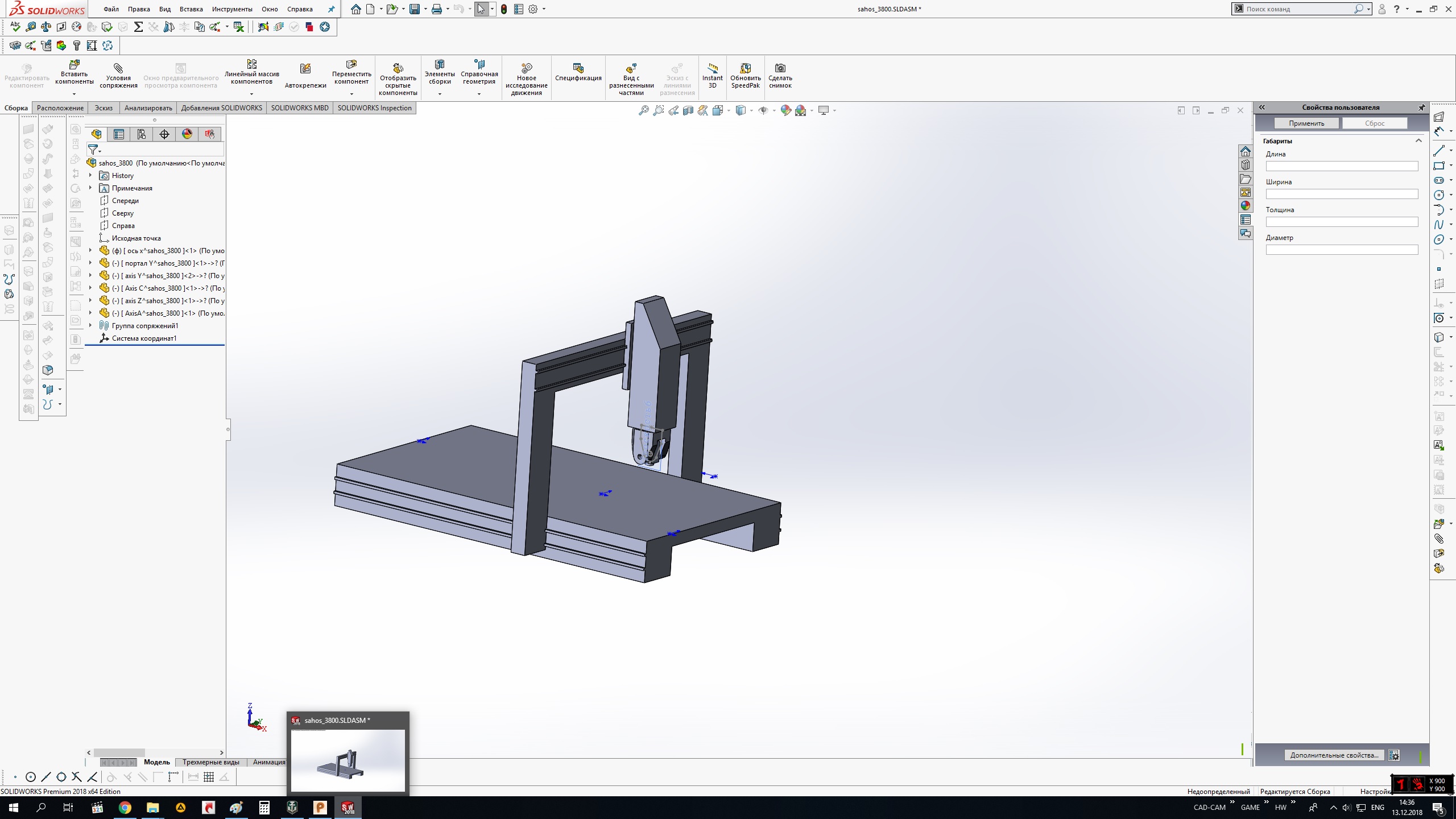1456x819 pixels.
Task: Open DimXpertManager crosshair tab icon
Action: pos(164,134)
